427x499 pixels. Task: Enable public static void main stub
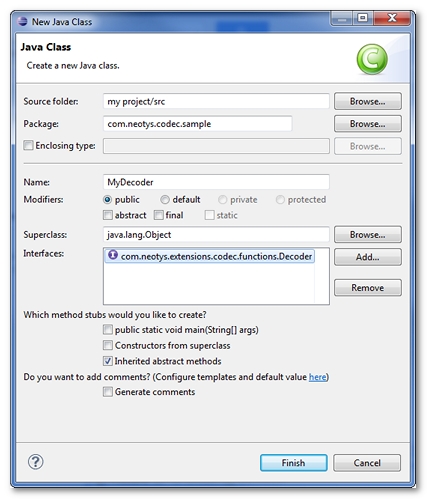pos(108,330)
